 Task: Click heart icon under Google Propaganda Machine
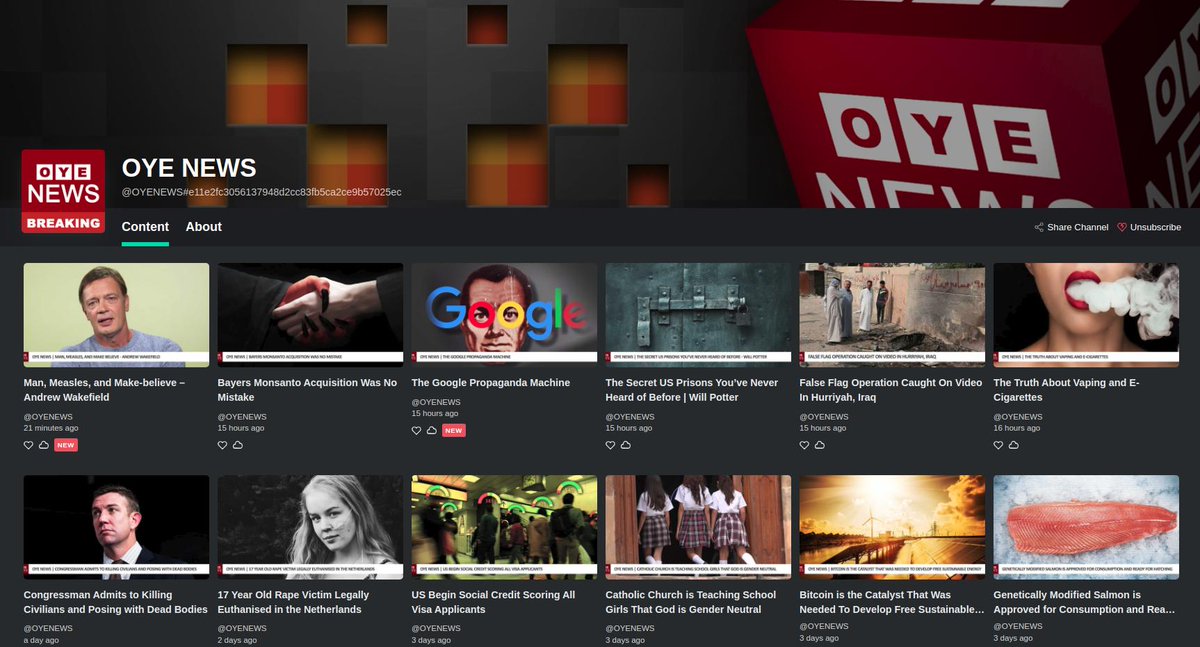point(417,431)
